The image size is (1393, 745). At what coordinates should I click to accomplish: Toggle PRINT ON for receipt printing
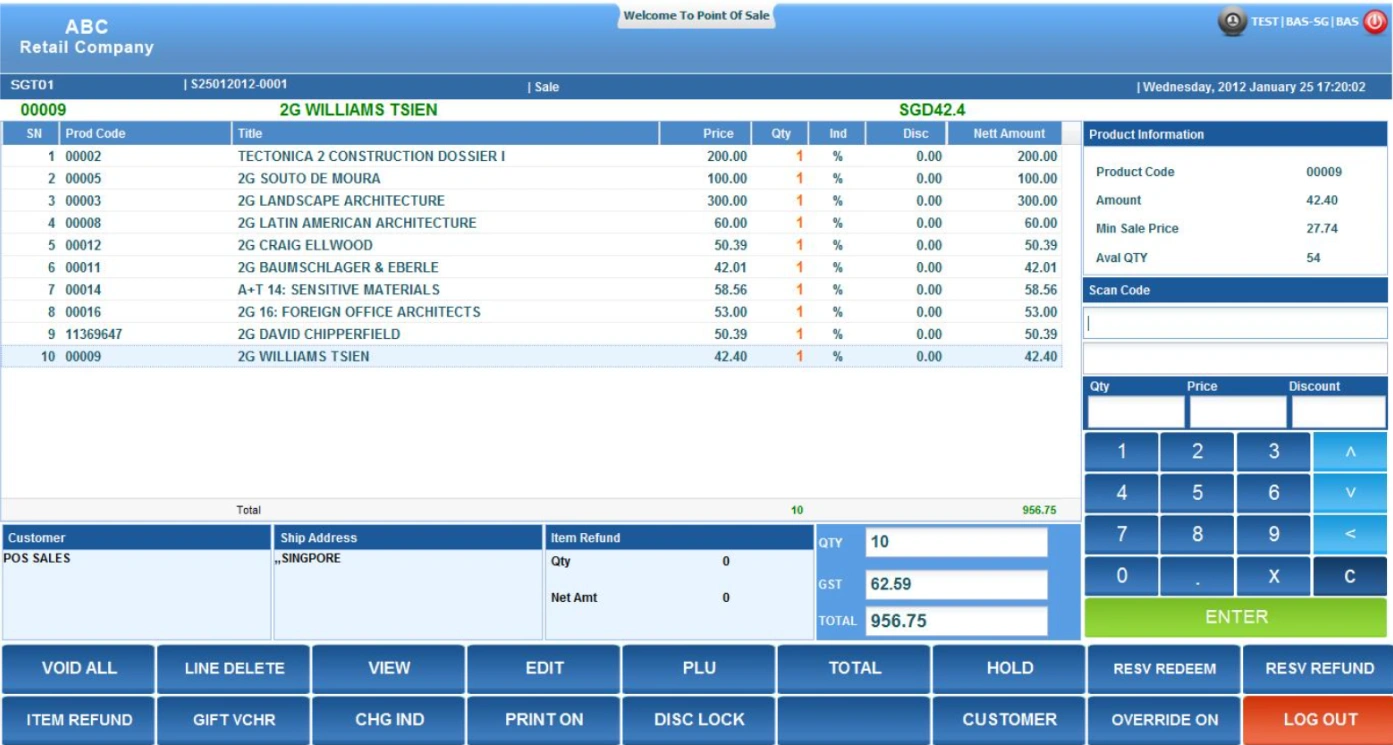click(544, 719)
